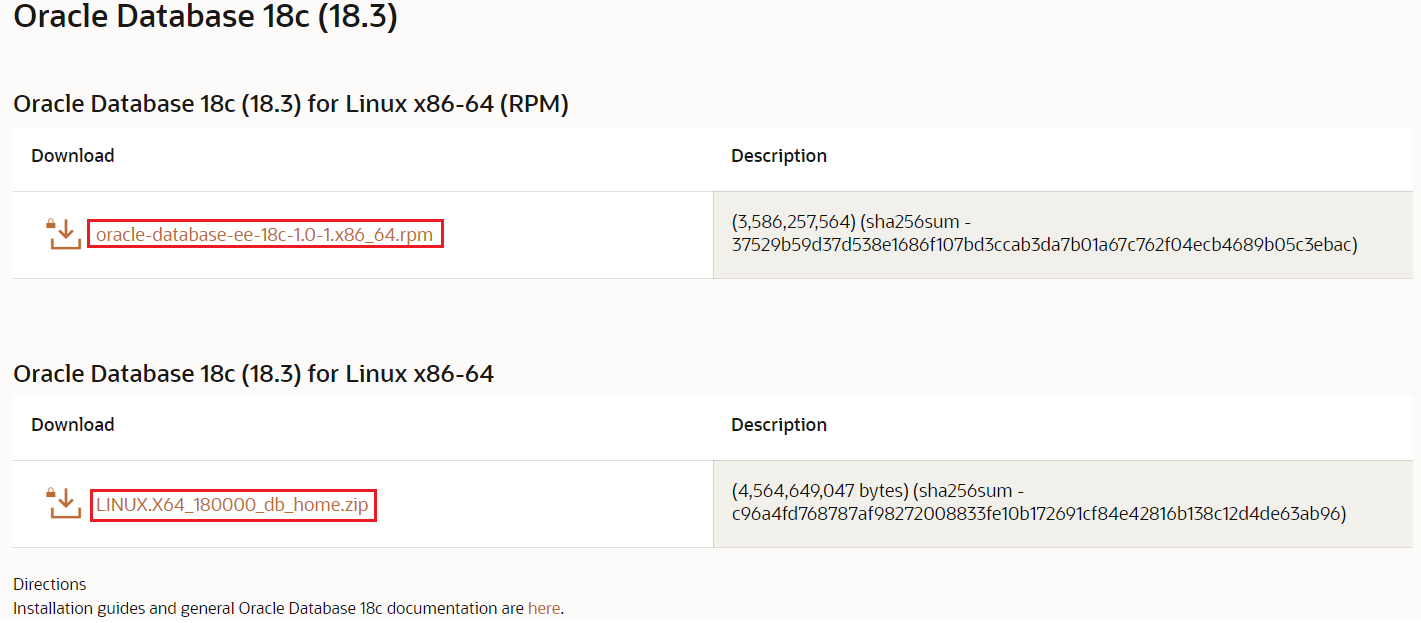Viewport: 1421px width, 623px height.
Task: Download LINUX.X64_180000_db_home.zip via its link
Action: pyautogui.click(x=232, y=505)
